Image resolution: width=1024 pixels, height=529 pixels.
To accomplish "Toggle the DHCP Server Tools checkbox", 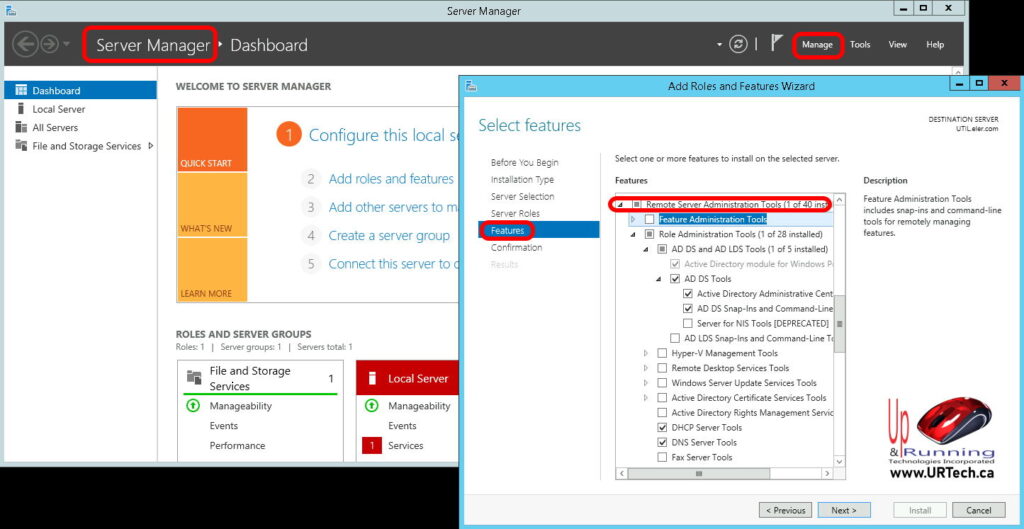I will [662, 428].
